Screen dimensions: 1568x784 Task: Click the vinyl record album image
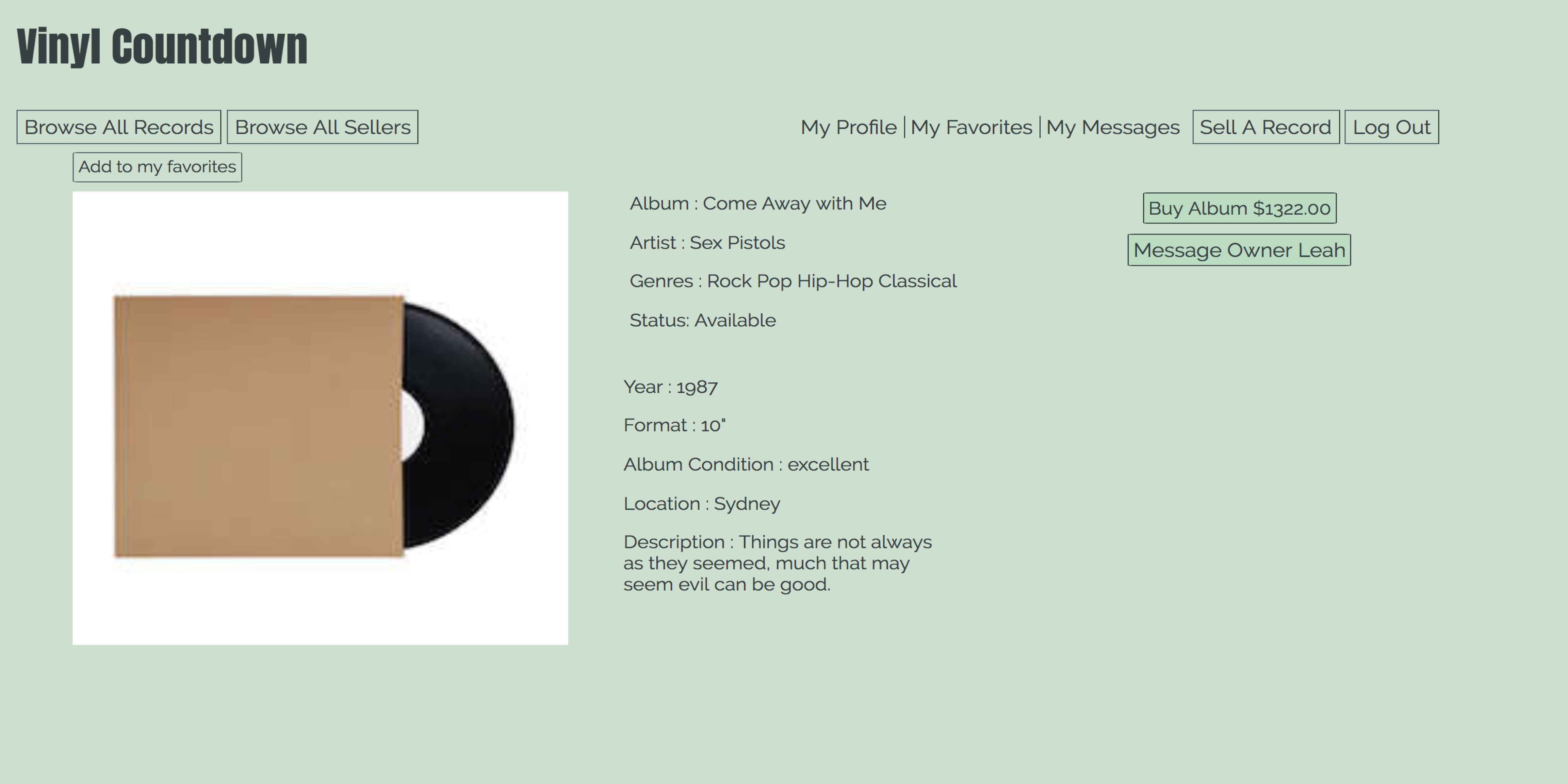pos(320,418)
